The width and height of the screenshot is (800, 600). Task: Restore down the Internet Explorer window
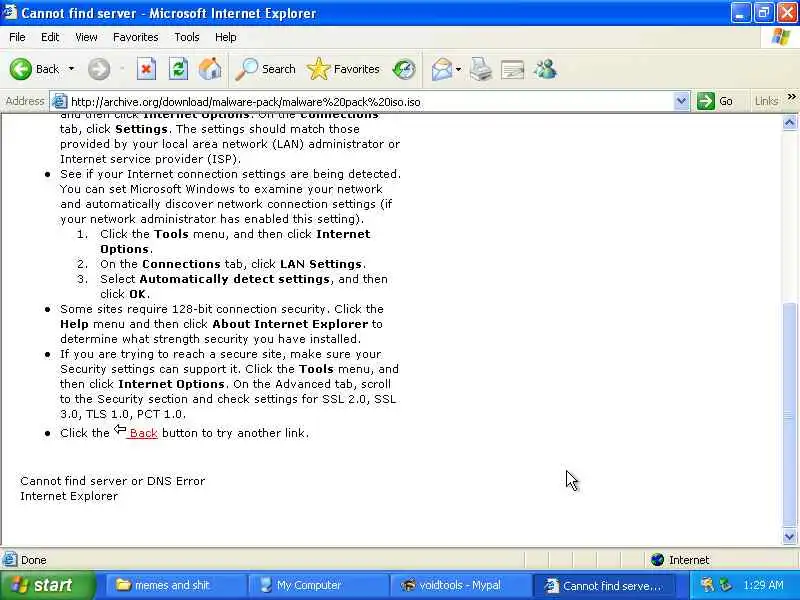(x=764, y=12)
